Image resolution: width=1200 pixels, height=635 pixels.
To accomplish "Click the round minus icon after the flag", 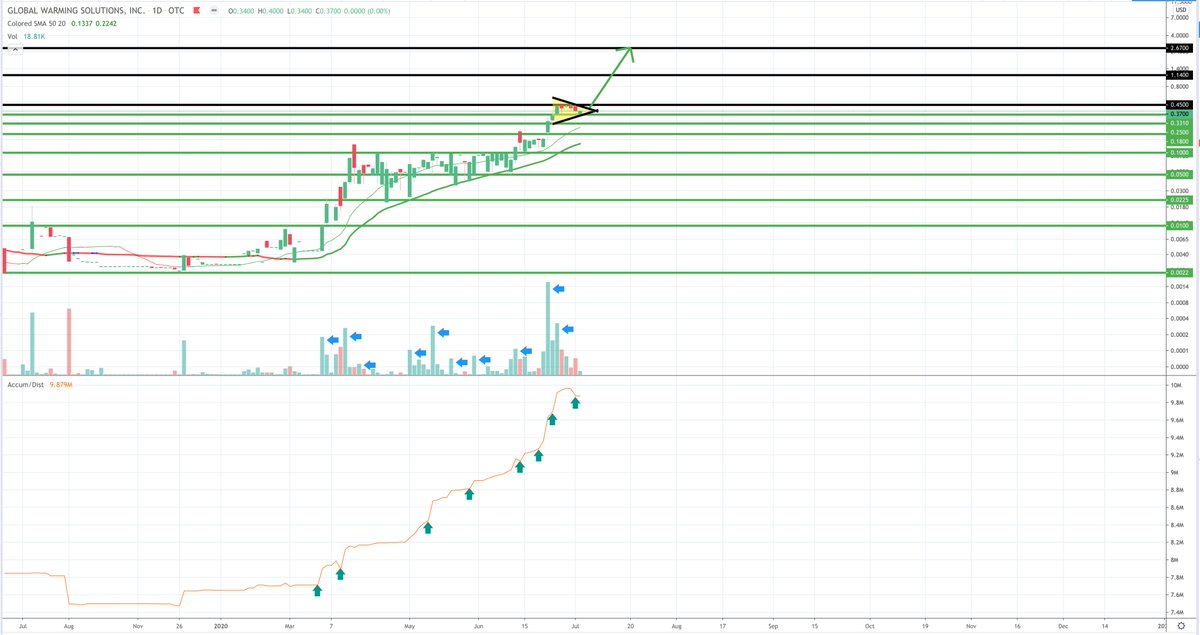I will [216, 11].
